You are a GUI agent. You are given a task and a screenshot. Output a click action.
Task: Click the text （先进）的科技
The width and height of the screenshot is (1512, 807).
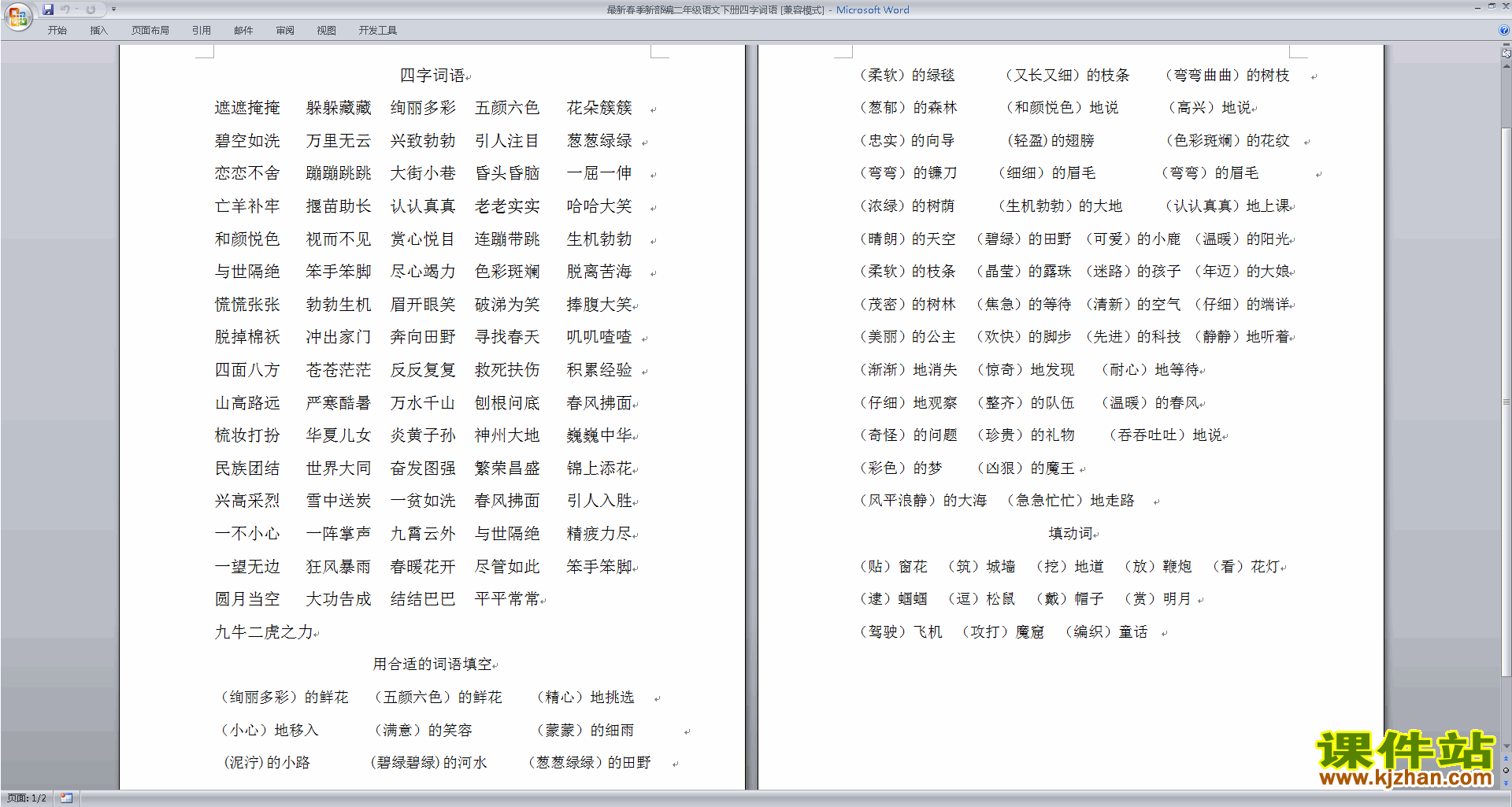point(1132,337)
